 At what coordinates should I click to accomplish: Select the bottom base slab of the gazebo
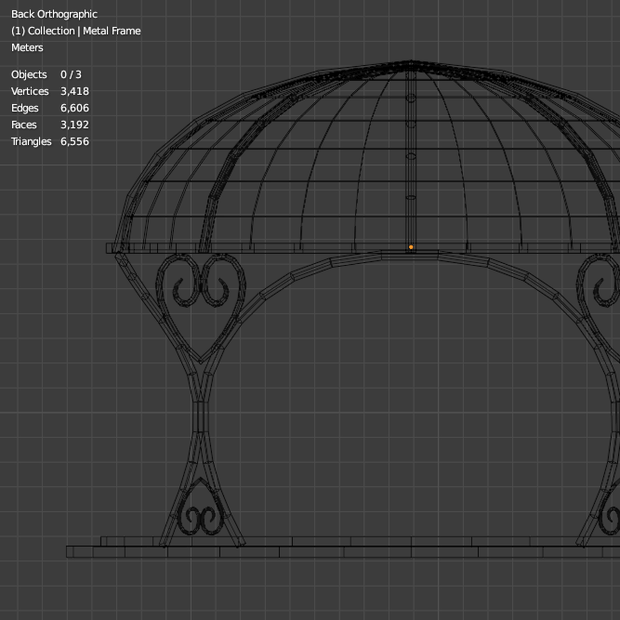(343, 552)
